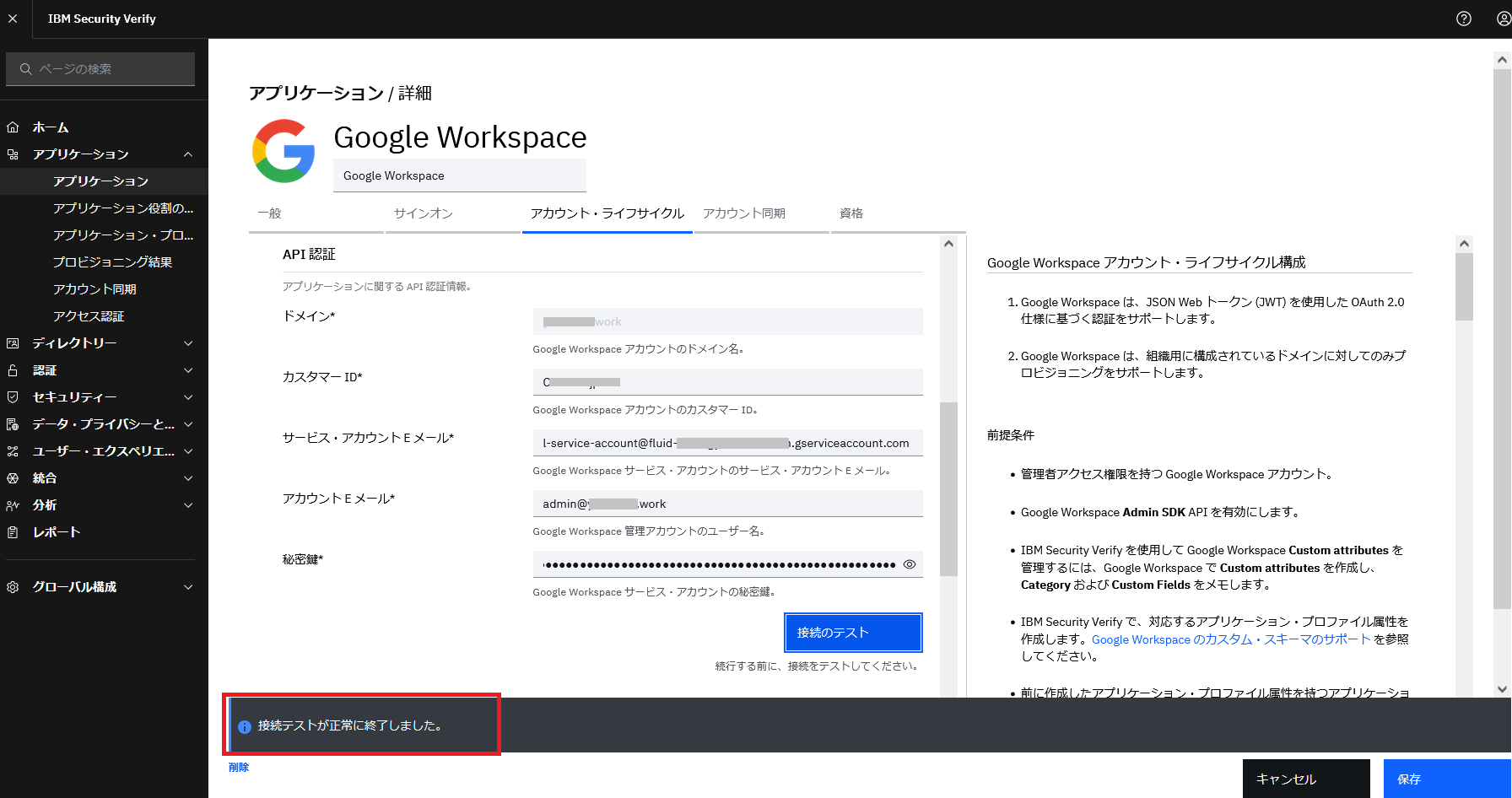
Task: Click the ページの検索 search field
Action: [x=100, y=69]
